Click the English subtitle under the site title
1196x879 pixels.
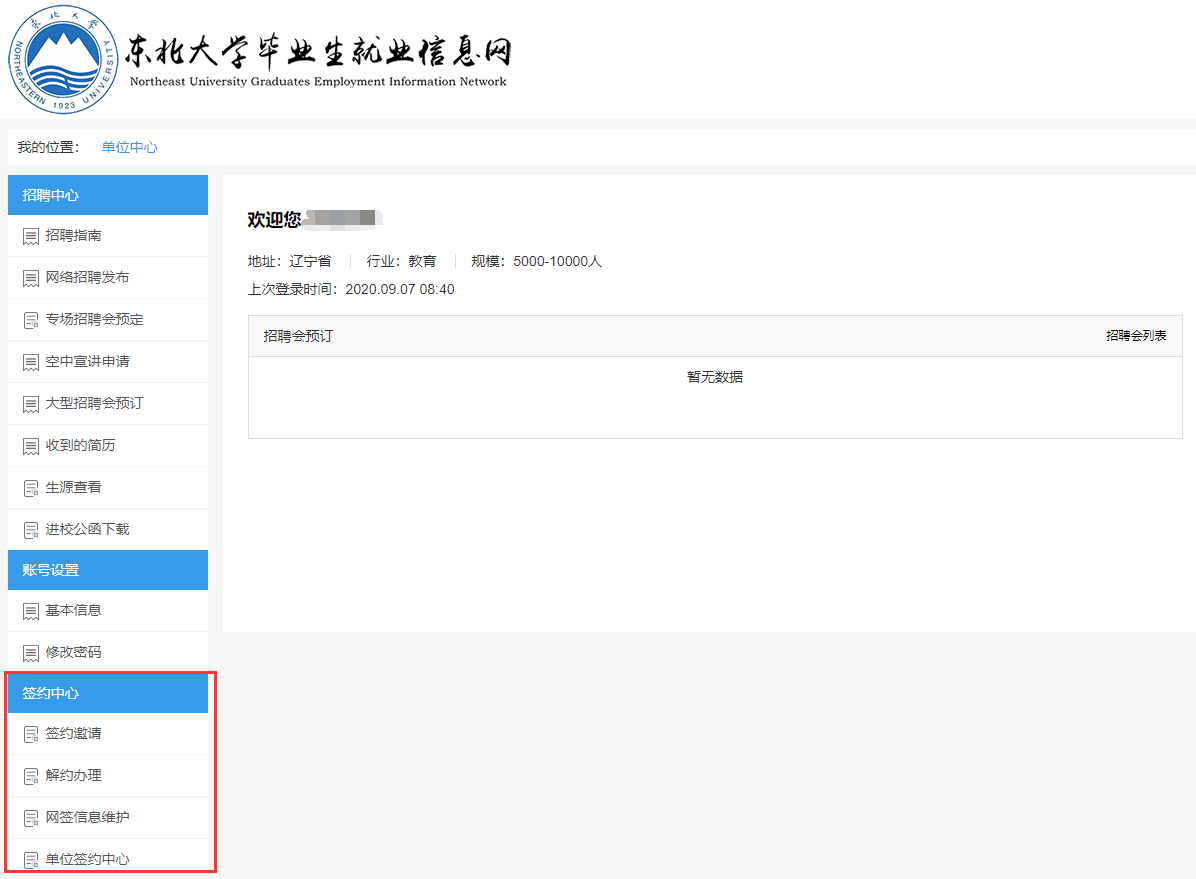(318, 82)
